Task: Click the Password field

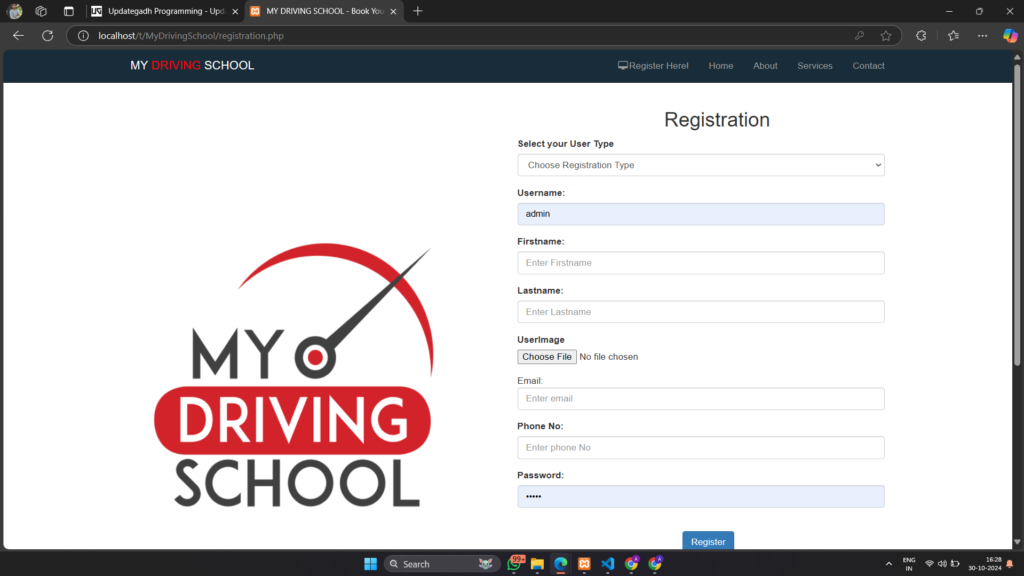Action: pos(701,497)
